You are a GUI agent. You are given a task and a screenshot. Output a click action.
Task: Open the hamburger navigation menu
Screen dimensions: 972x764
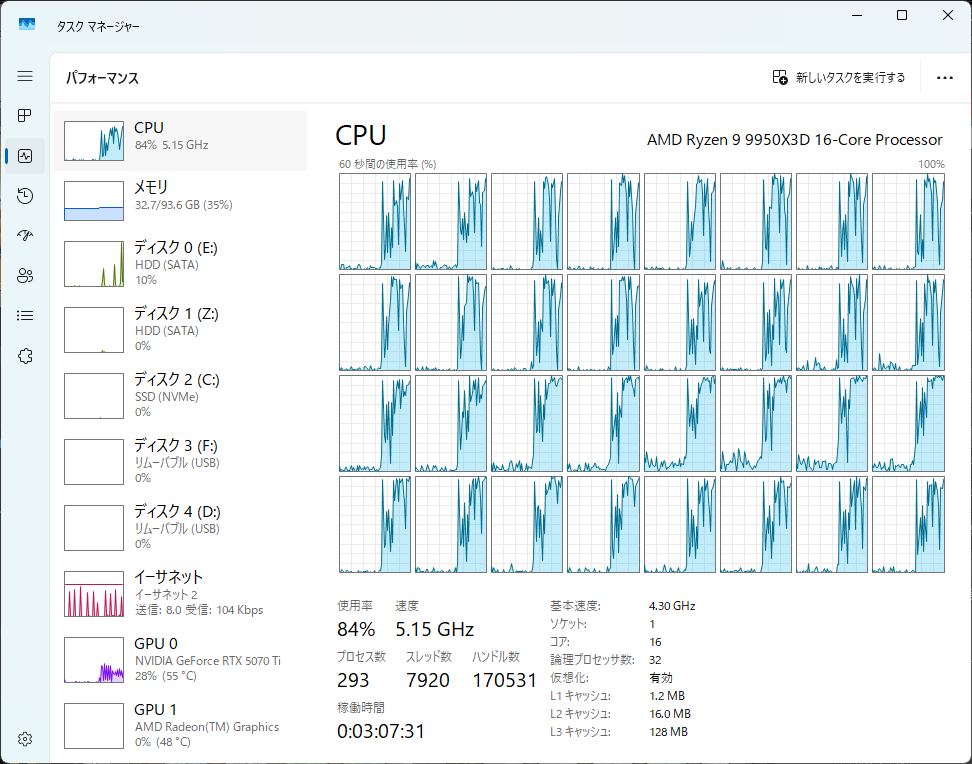click(25, 76)
